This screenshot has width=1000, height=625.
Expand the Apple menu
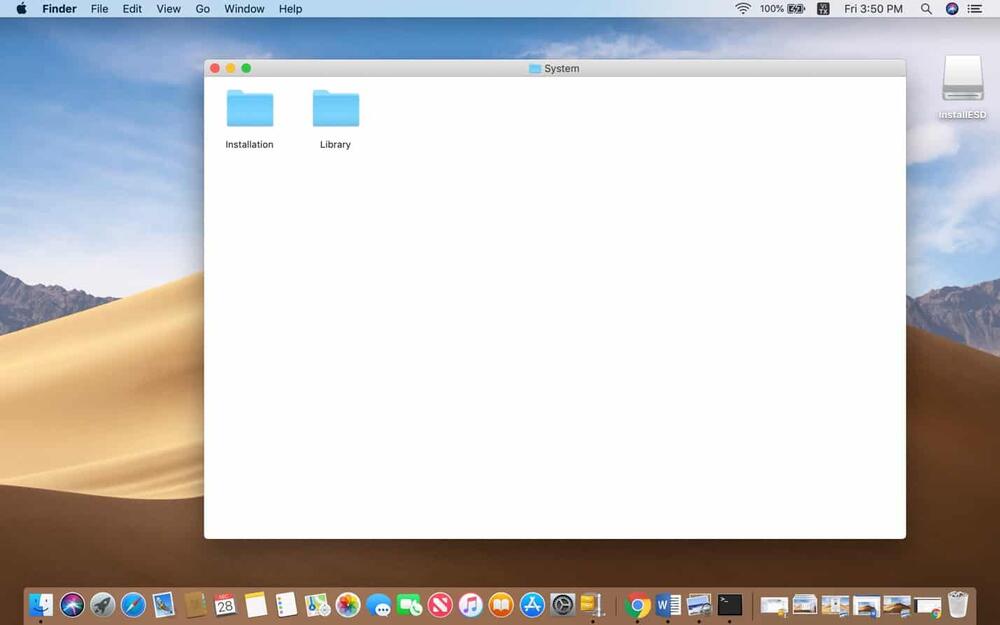pyautogui.click(x=21, y=9)
